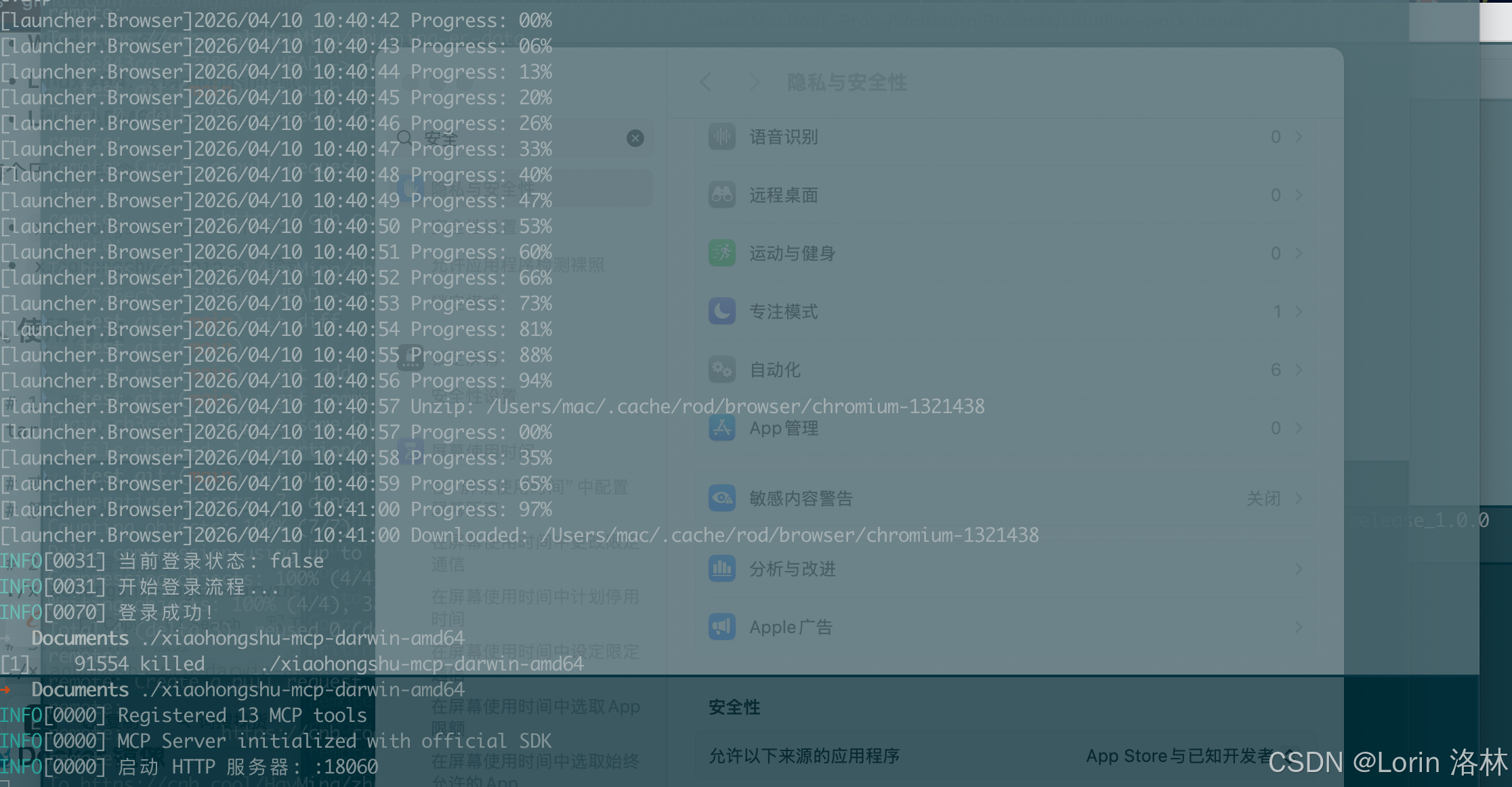This screenshot has width=1512, height=787.
Task: Click the Motion & Fitness (运动与健身) icon
Action: (x=722, y=253)
